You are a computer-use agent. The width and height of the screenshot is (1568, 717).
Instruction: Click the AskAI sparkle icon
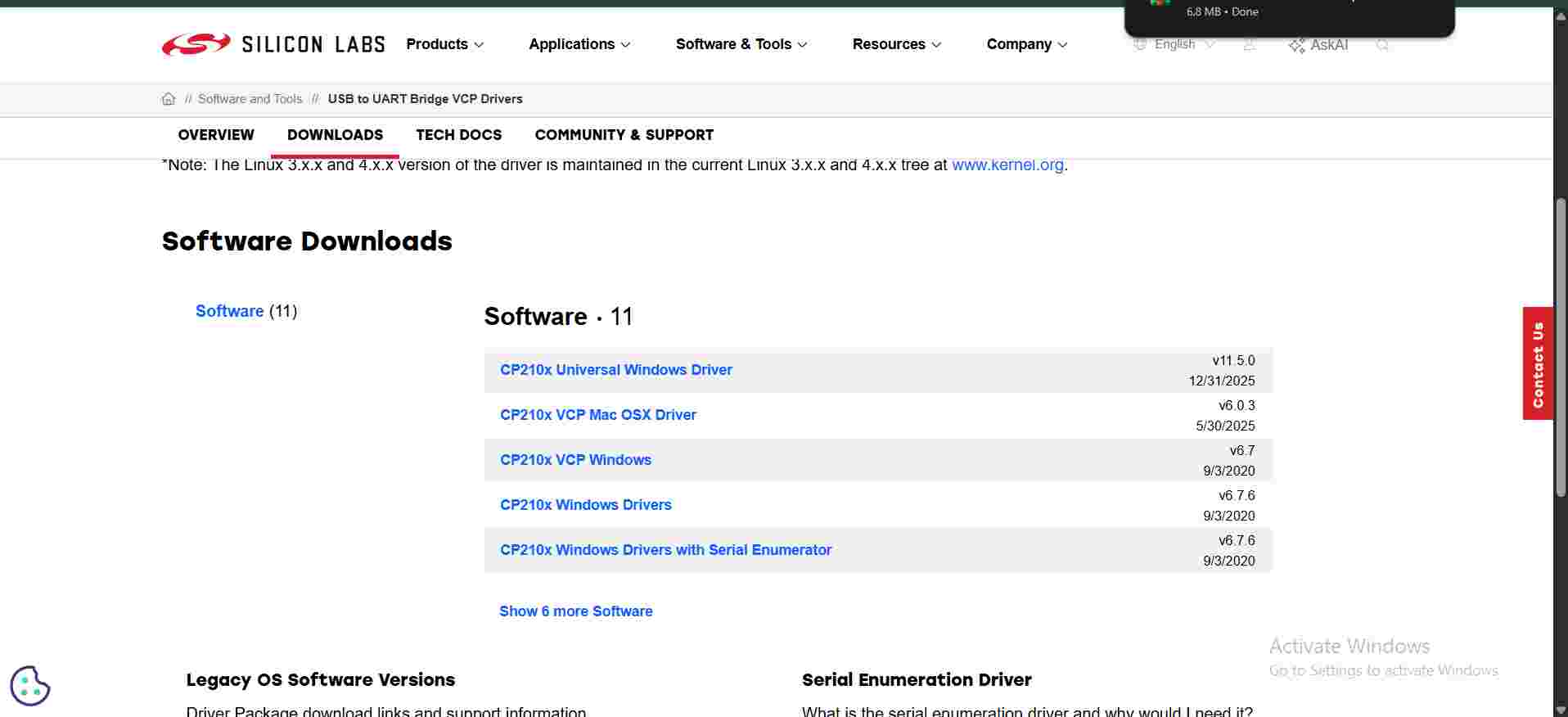pyautogui.click(x=1296, y=45)
